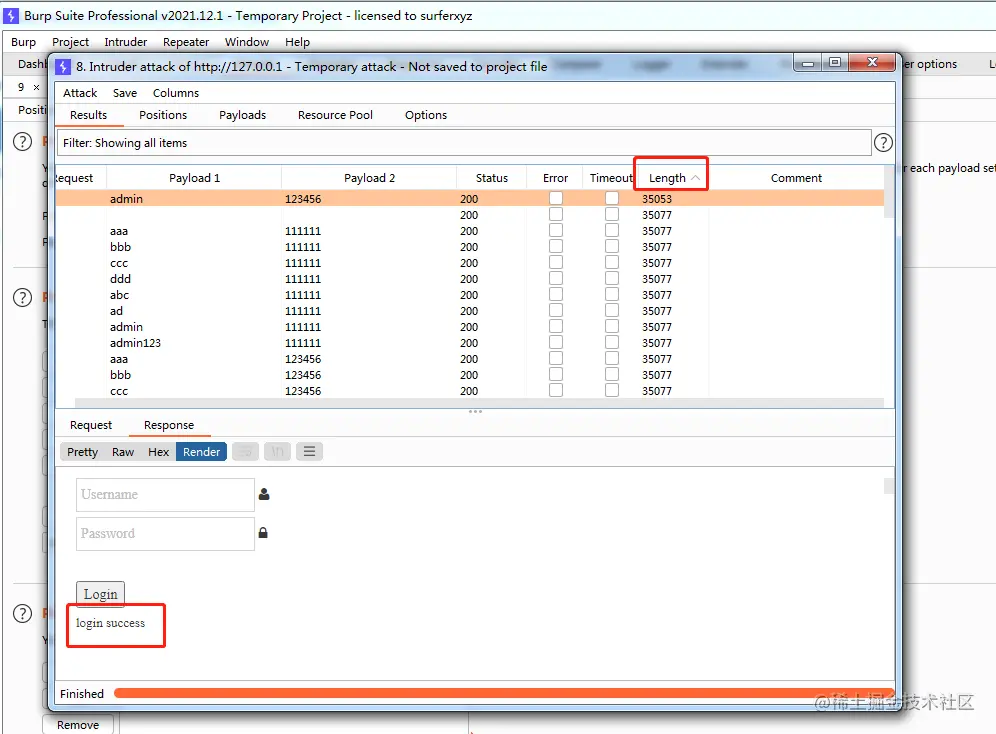Toggle Timeout checkbox in bbb 111111 row

612,246
